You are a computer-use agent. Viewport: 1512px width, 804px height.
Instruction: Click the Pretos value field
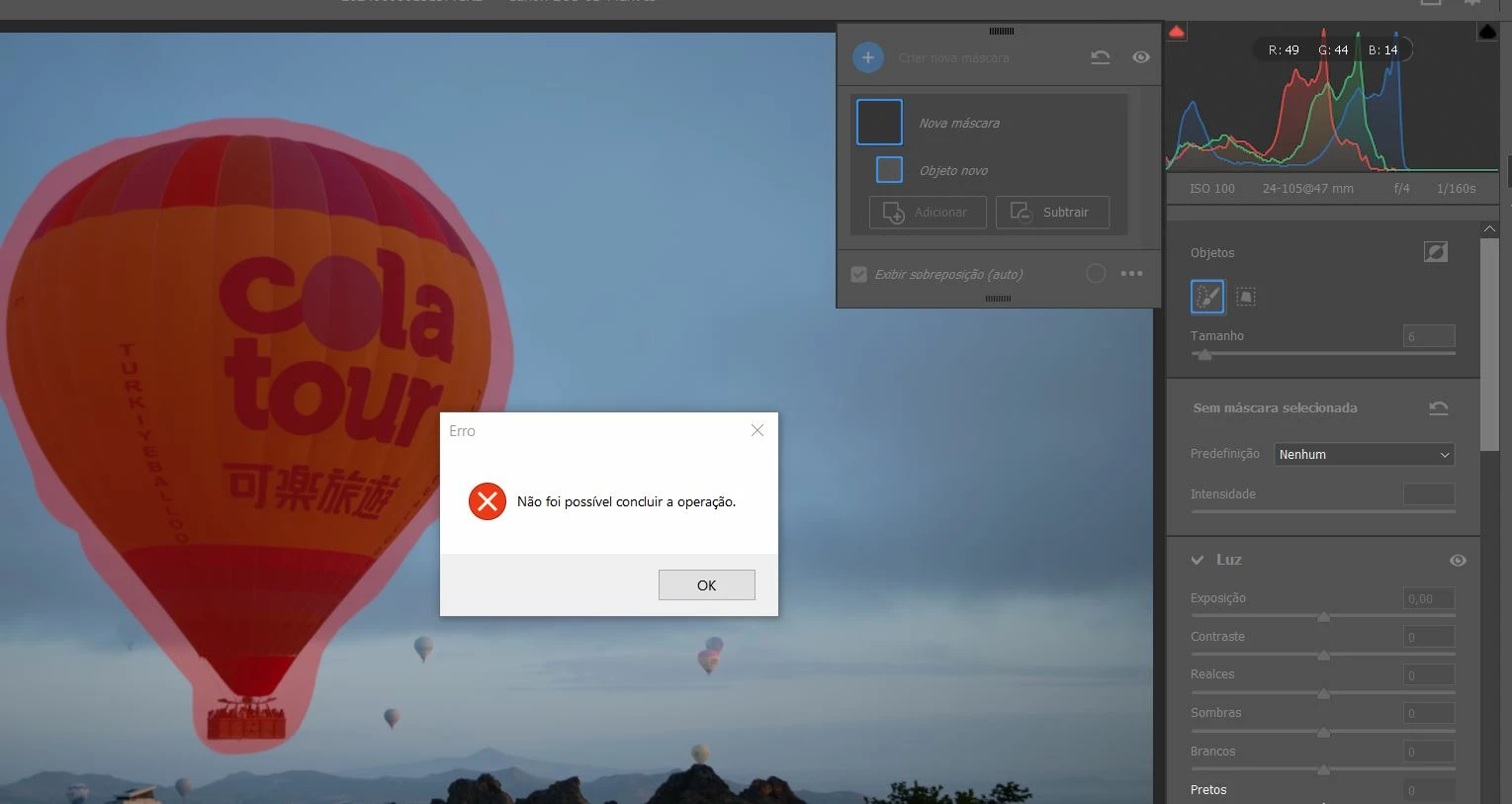[1429, 790]
